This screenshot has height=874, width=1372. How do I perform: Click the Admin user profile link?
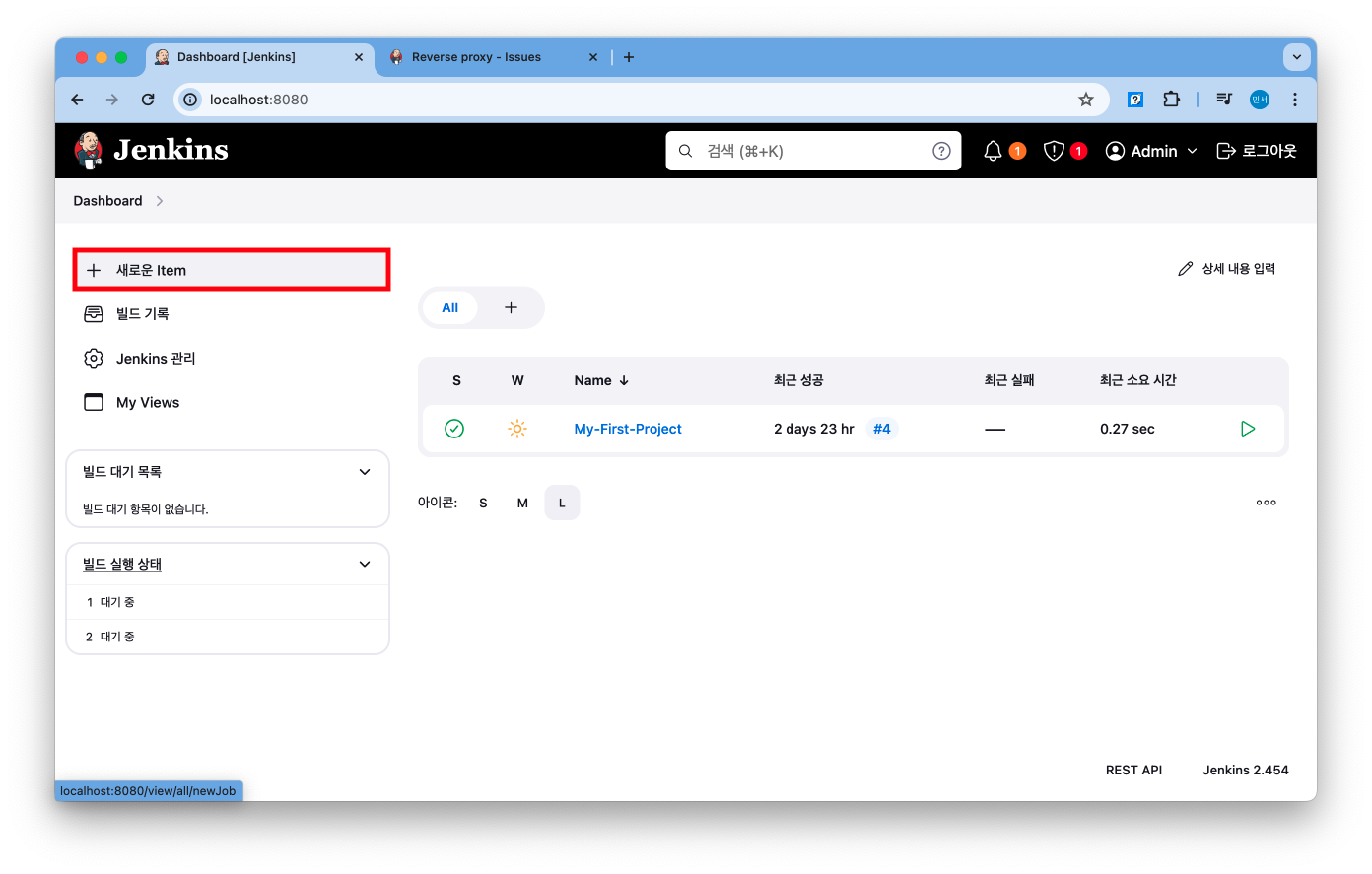pos(1142,151)
